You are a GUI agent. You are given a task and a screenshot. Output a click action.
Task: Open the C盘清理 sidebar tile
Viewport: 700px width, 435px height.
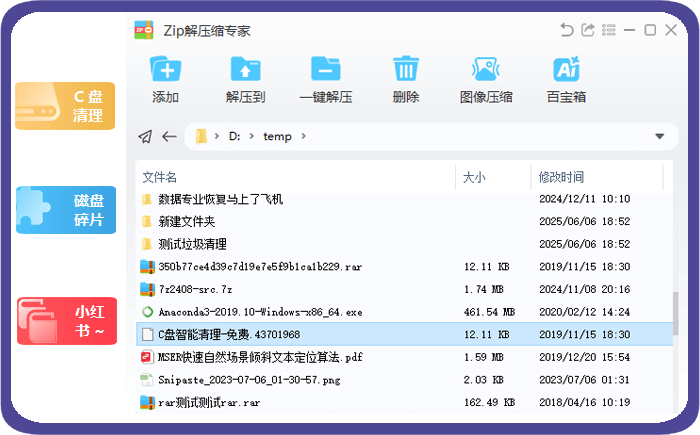(x=65, y=106)
